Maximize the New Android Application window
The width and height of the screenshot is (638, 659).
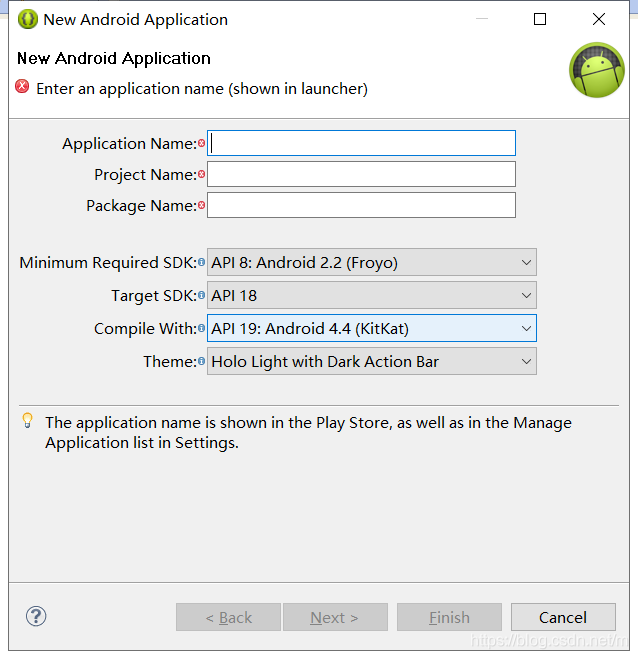coord(540,19)
